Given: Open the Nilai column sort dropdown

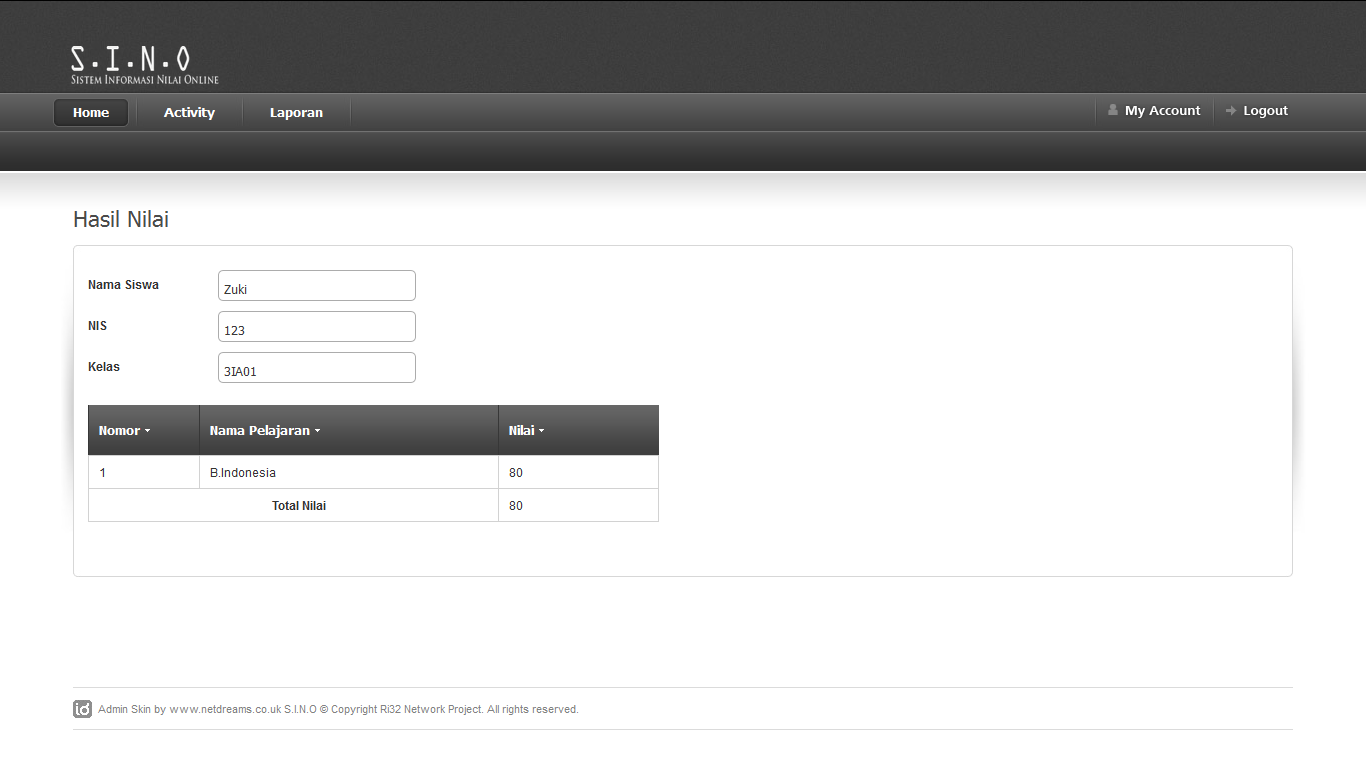Looking at the screenshot, I should tap(540, 430).
